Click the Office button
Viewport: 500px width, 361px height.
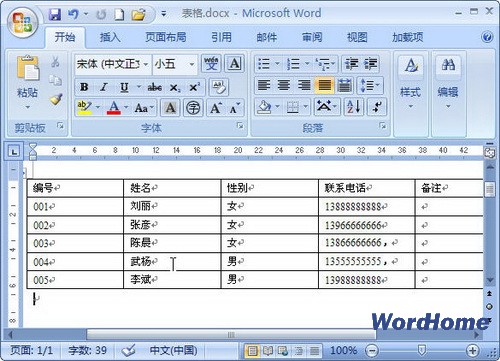(23, 23)
